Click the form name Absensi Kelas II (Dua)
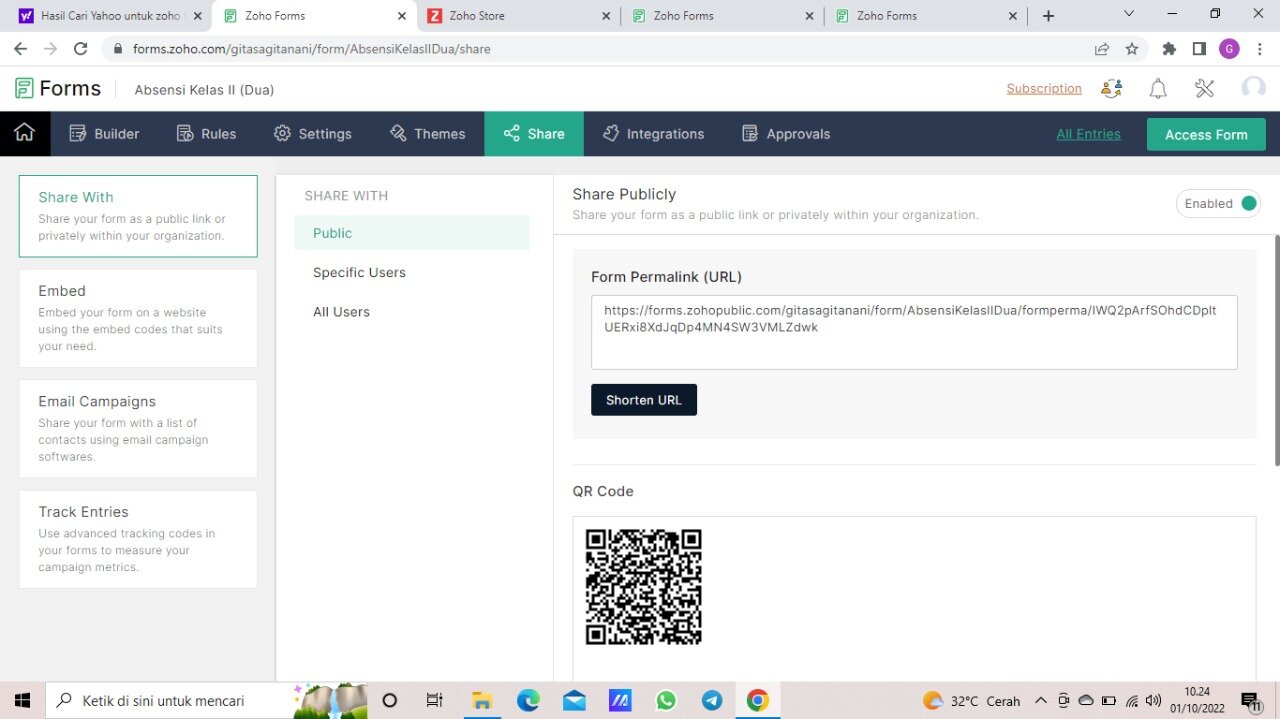 coord(204,90)
